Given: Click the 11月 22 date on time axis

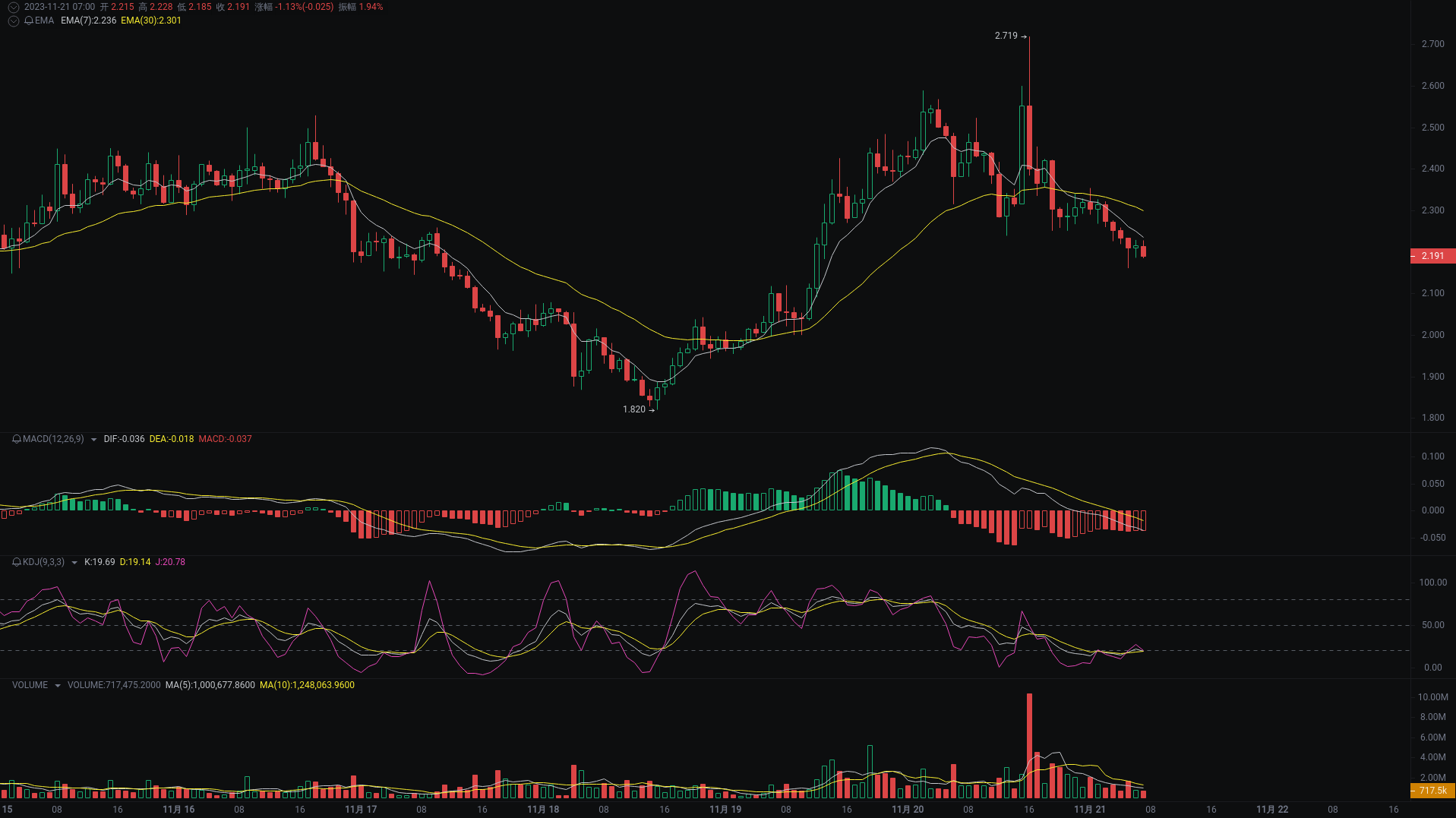Looking at the screenshot, I should click(x=1272, y=810).
